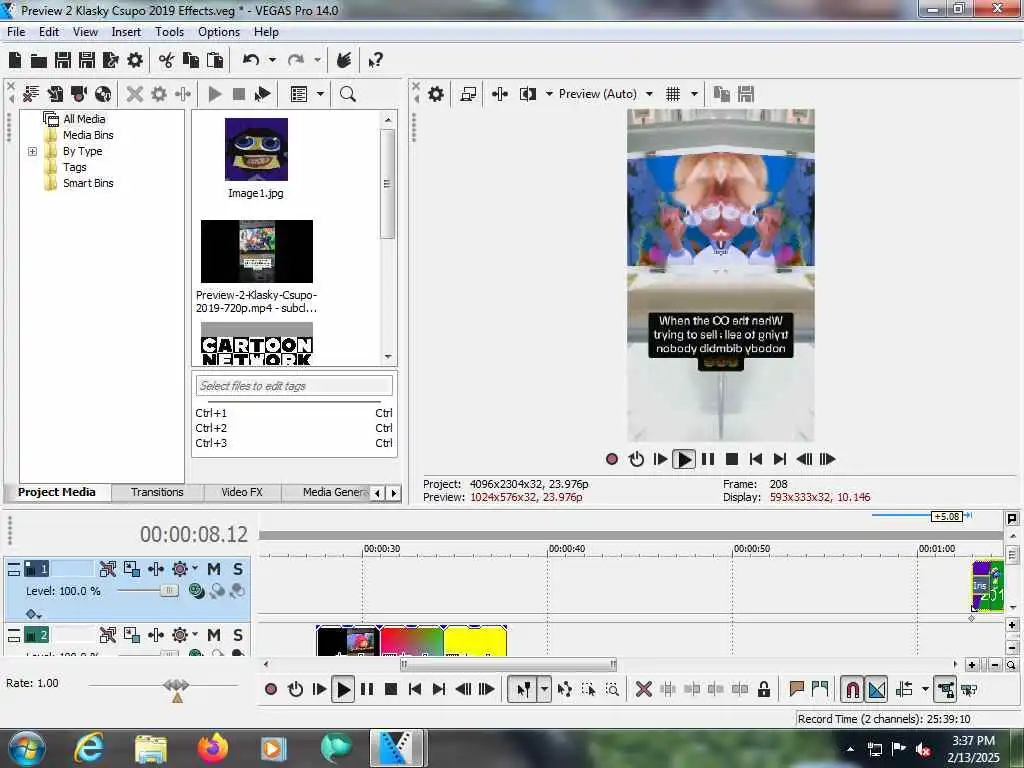Select the Media Bins folder
This screenshot has width=1024, height=768.
(x=88, y=135)
